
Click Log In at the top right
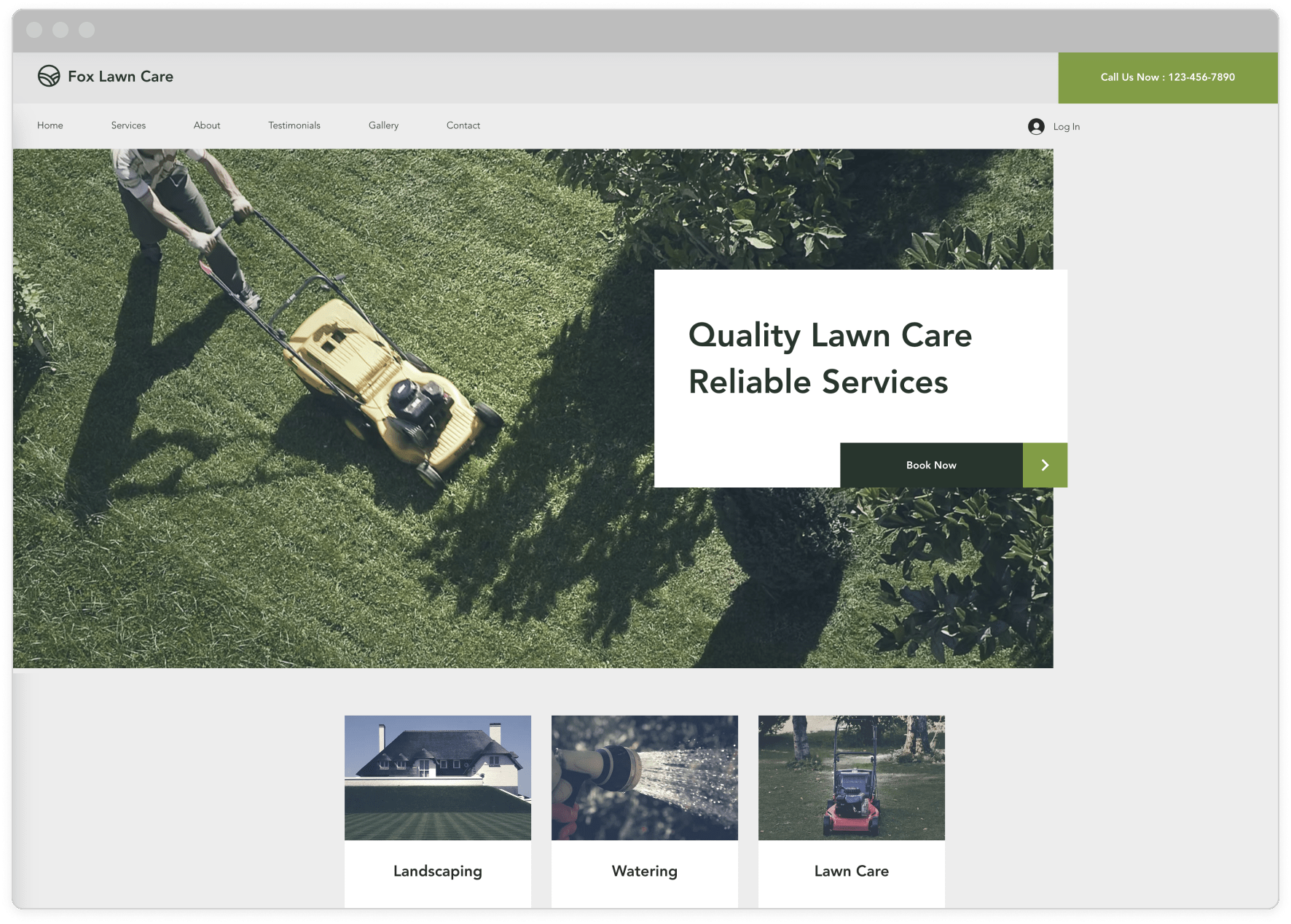coord(1065,126)
